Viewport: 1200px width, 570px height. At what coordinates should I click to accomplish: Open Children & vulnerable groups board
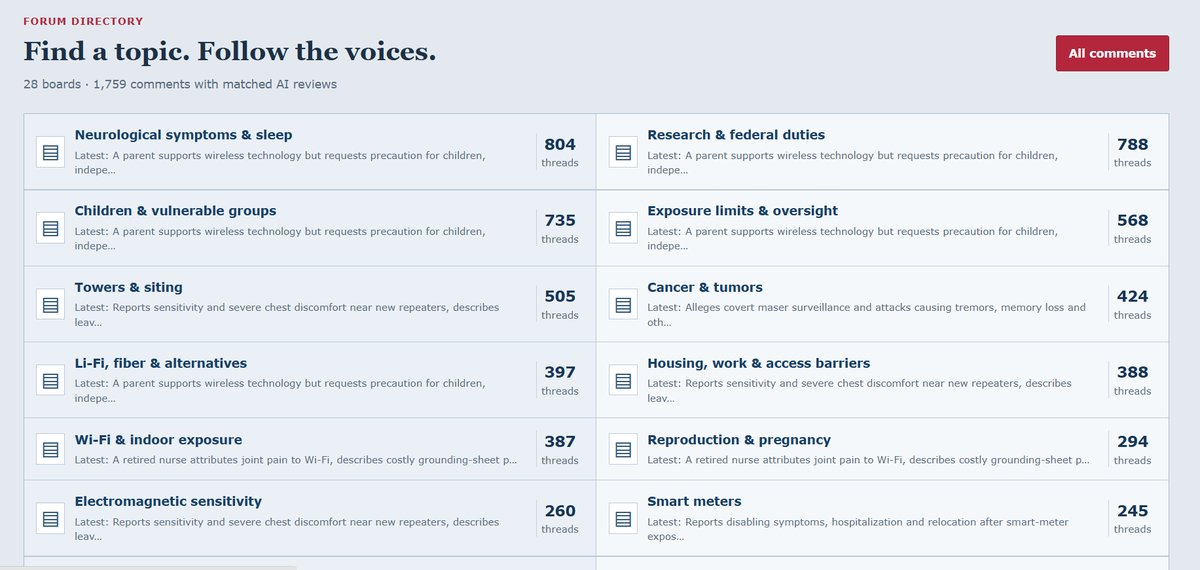tap(176, 211)
